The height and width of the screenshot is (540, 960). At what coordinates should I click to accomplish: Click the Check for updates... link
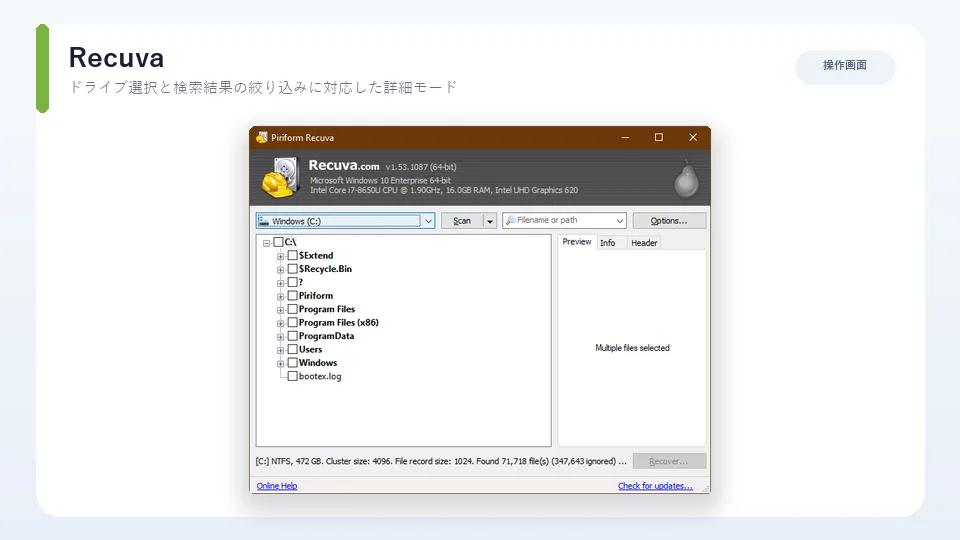tap(655, 486)
